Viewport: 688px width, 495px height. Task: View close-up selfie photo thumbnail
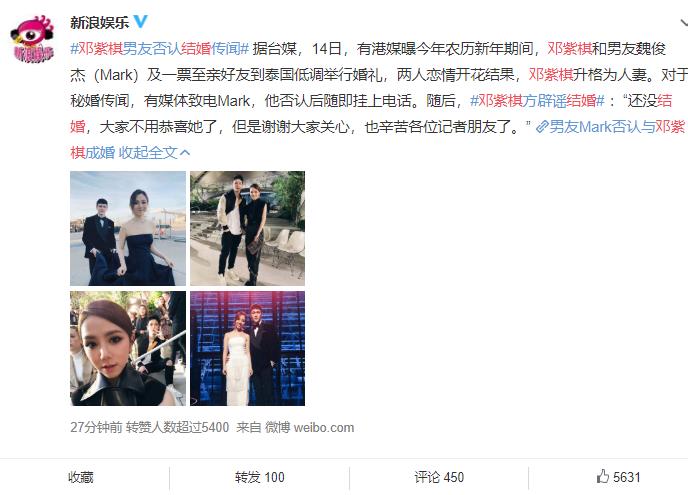128,348
